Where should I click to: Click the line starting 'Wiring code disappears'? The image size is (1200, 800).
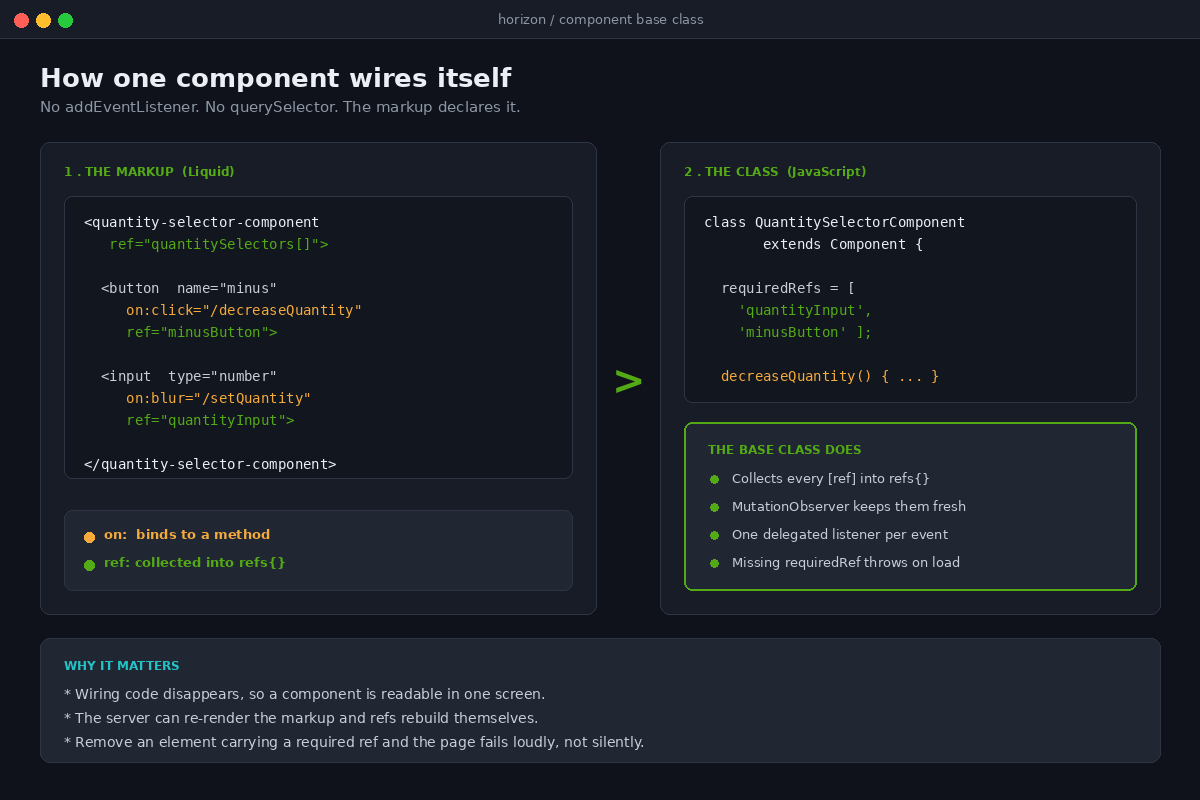pos(304,694)
